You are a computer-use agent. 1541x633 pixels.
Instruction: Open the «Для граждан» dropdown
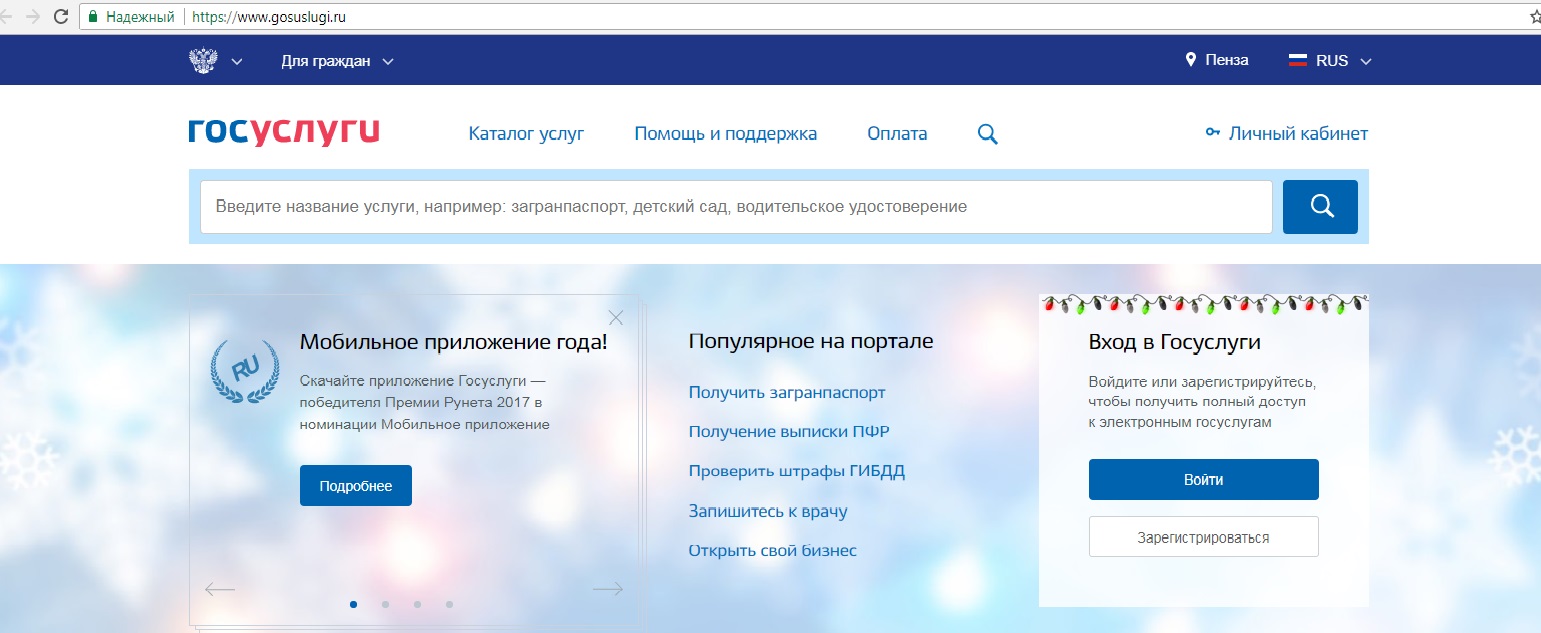point(337,61)
